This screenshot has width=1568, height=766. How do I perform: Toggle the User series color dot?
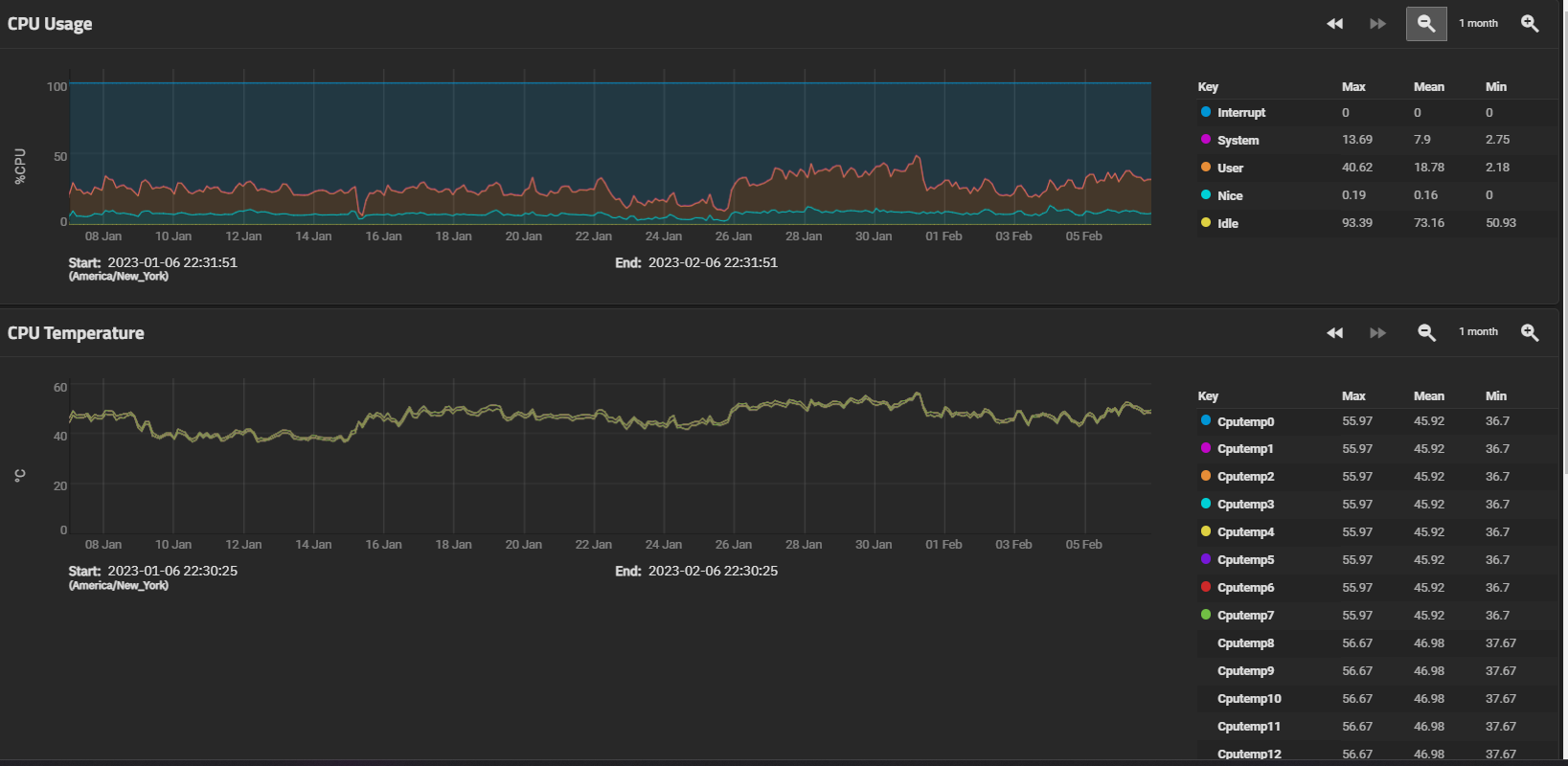1206,168
